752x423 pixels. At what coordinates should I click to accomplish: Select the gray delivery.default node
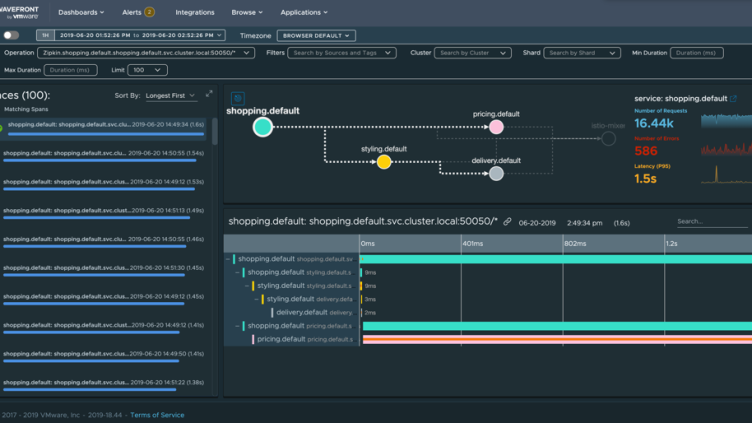496,173
